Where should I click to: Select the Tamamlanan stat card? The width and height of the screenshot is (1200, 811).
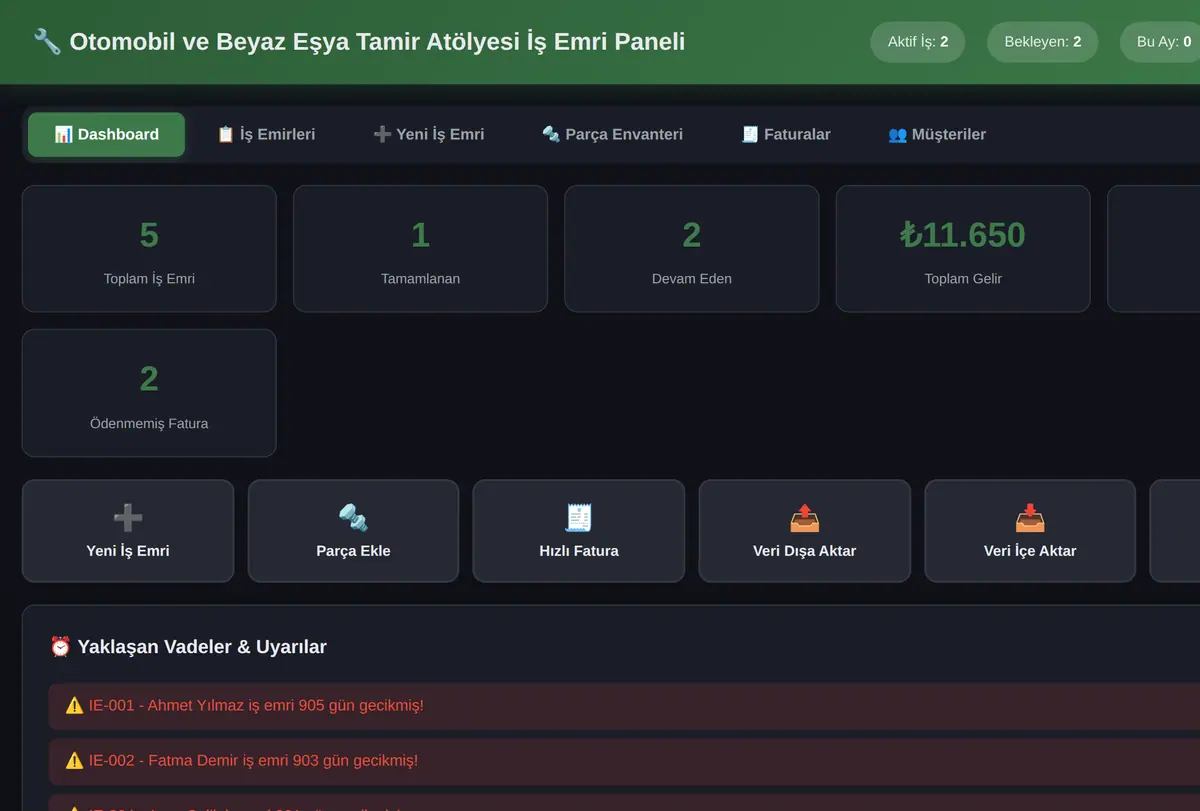(x=420, y=249)
